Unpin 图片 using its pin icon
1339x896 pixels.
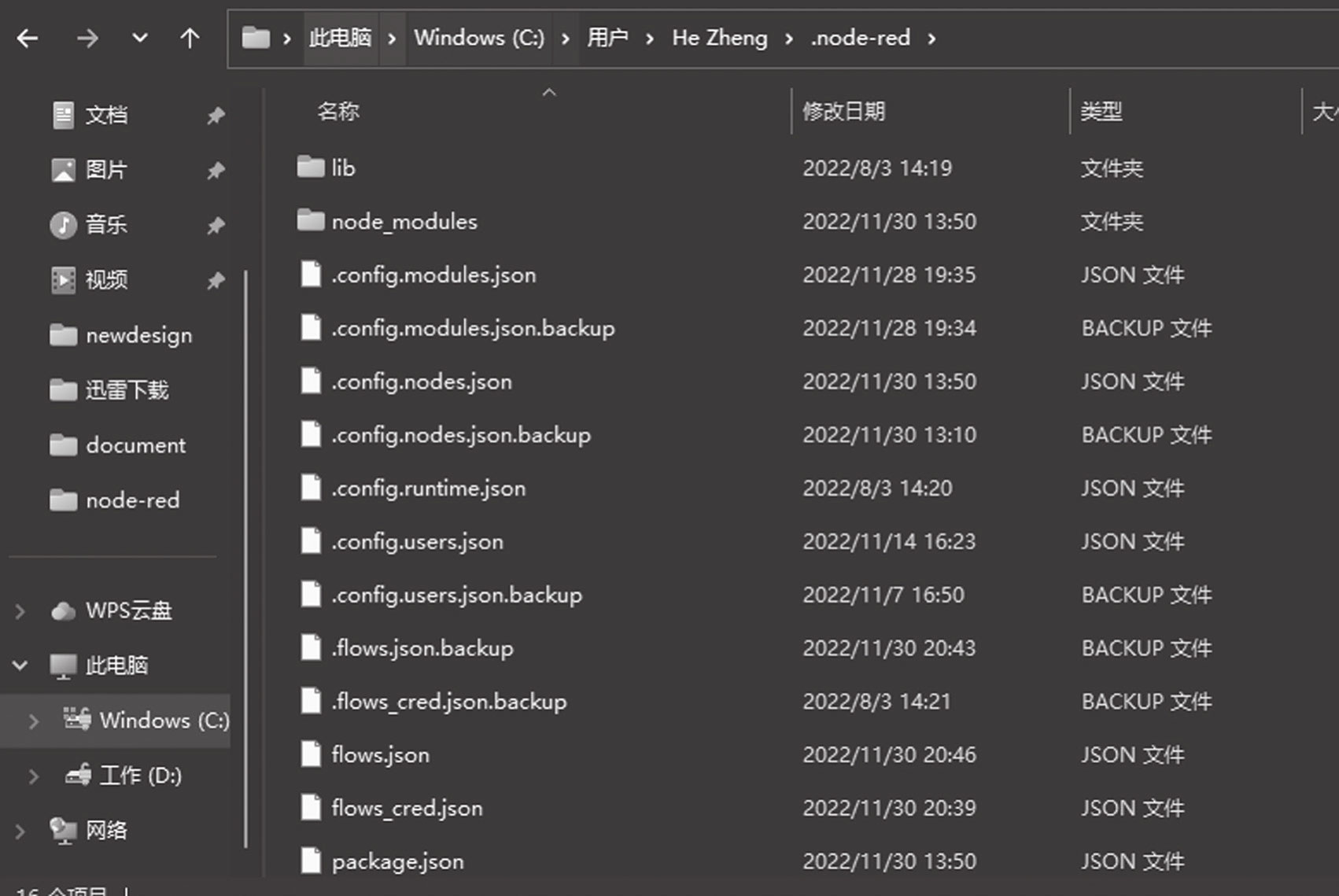tap(216, 171)
